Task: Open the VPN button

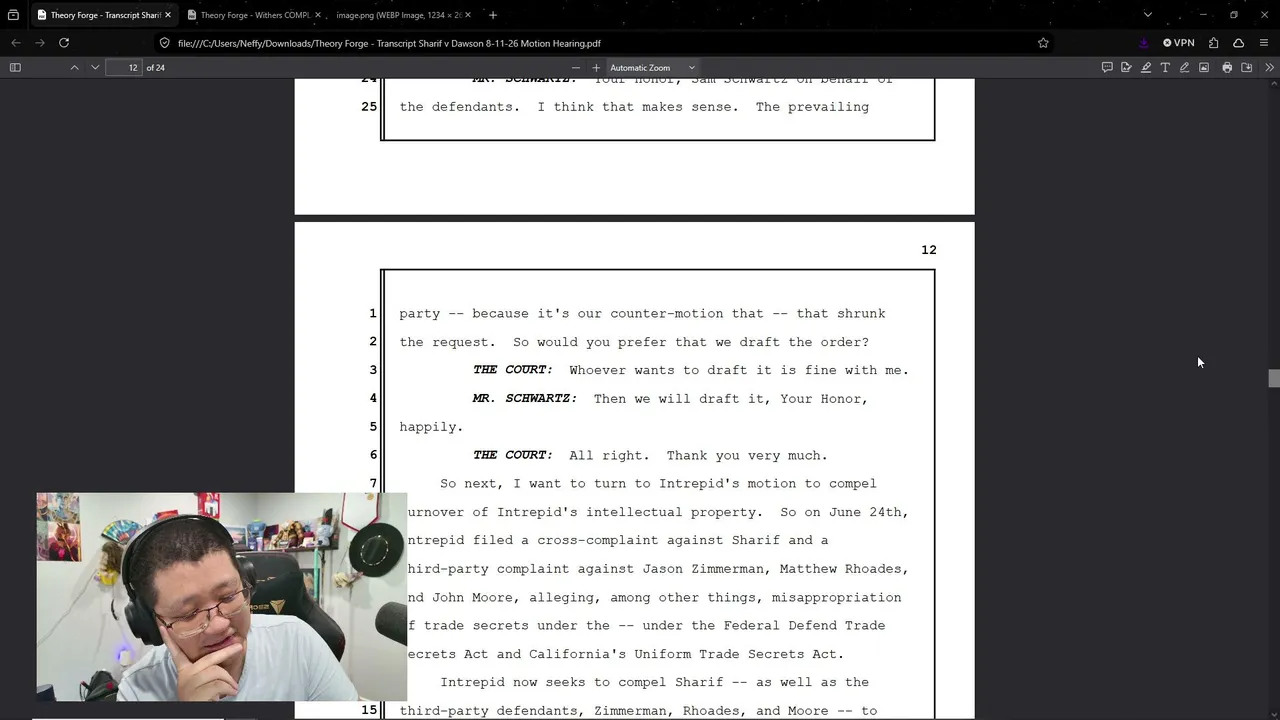Action: (x=1179, y=43)
